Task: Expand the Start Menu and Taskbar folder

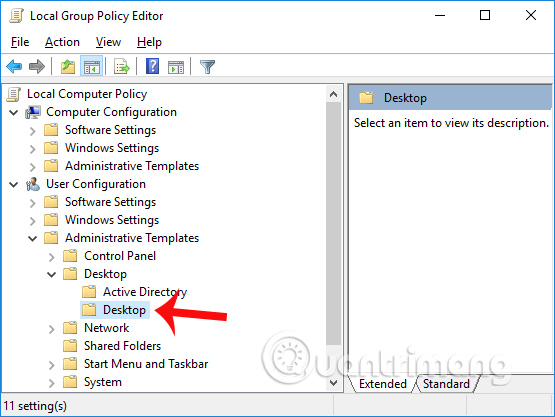Action: pos(52,365)
